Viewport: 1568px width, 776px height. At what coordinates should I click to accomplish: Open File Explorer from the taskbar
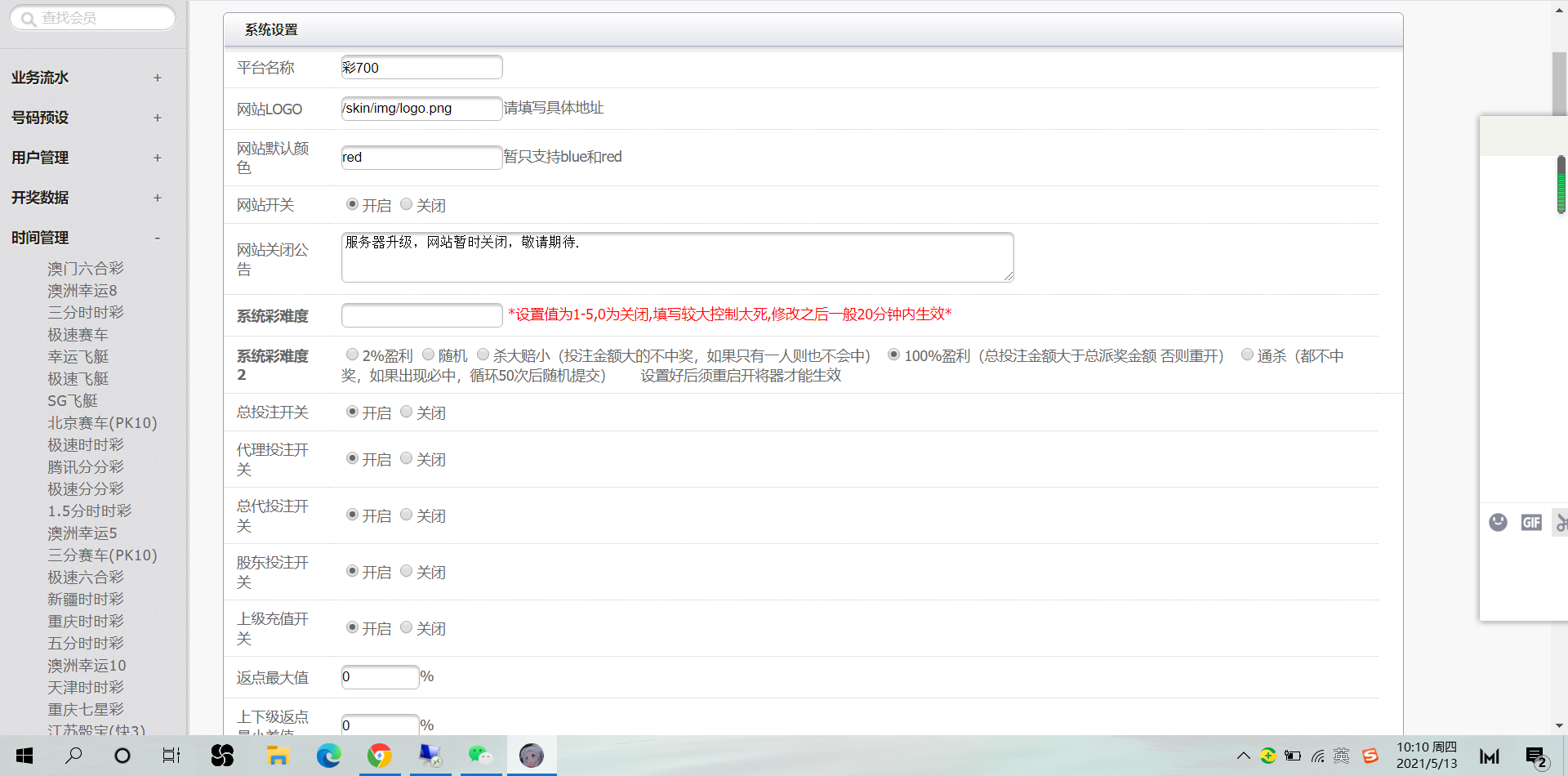pos(278,756)
